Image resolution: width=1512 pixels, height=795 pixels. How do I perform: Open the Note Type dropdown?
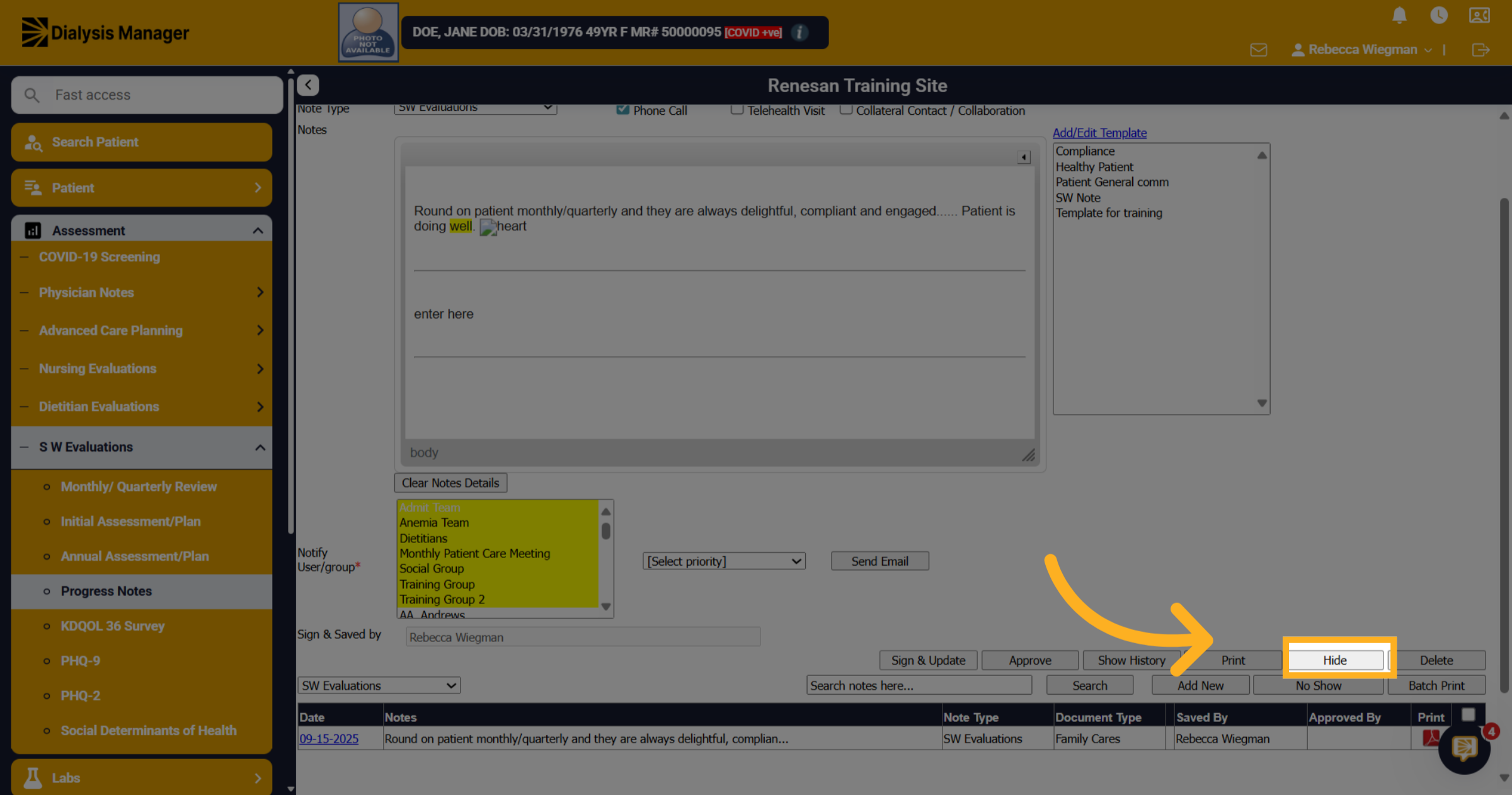pyautogui.click(x=476, y=109)
